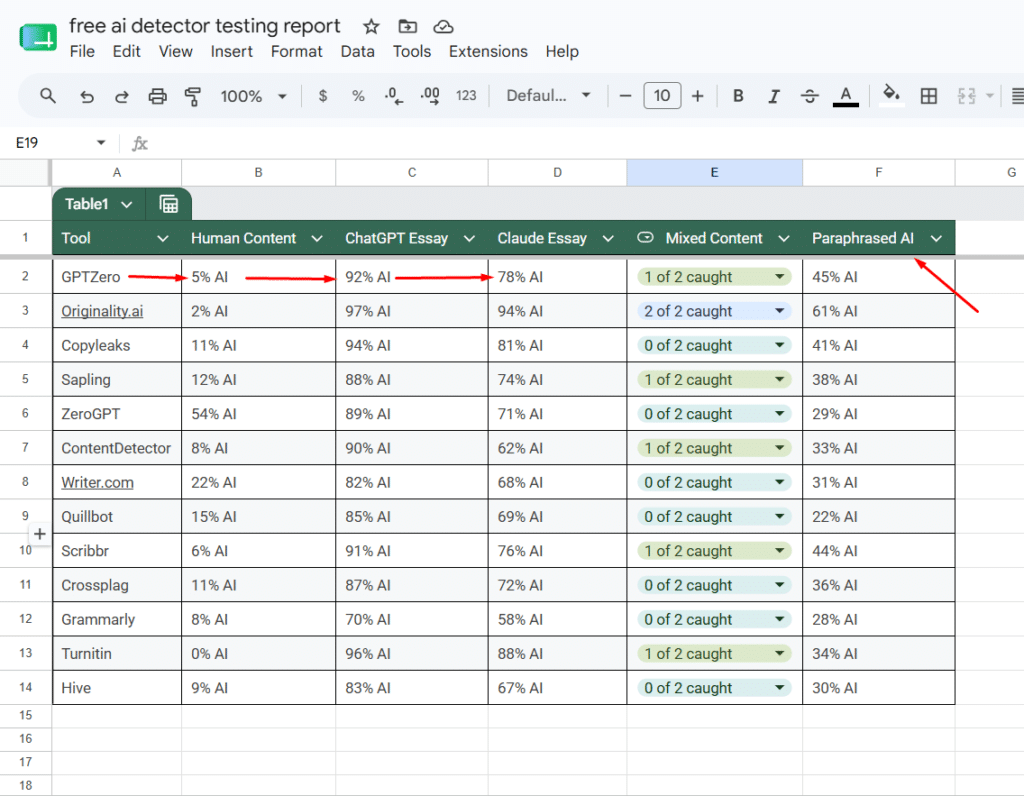
Task: Select row 7 header
Action: click(x=25, y=447)
